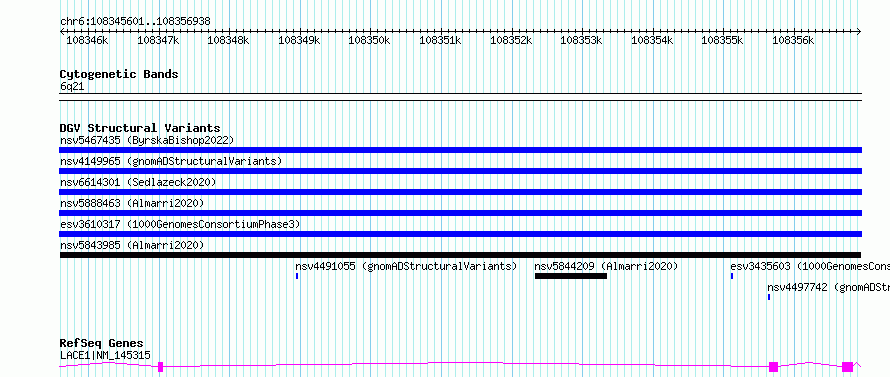Click the 108356k ruler tick label

pos(794,40)
